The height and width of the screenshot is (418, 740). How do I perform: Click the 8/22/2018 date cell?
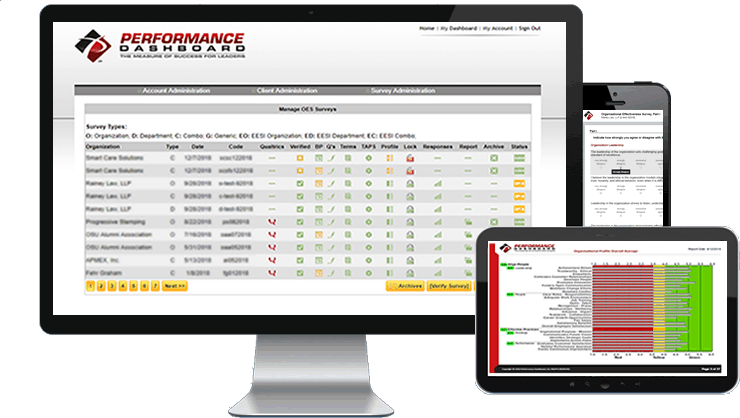tap(198, 222)
